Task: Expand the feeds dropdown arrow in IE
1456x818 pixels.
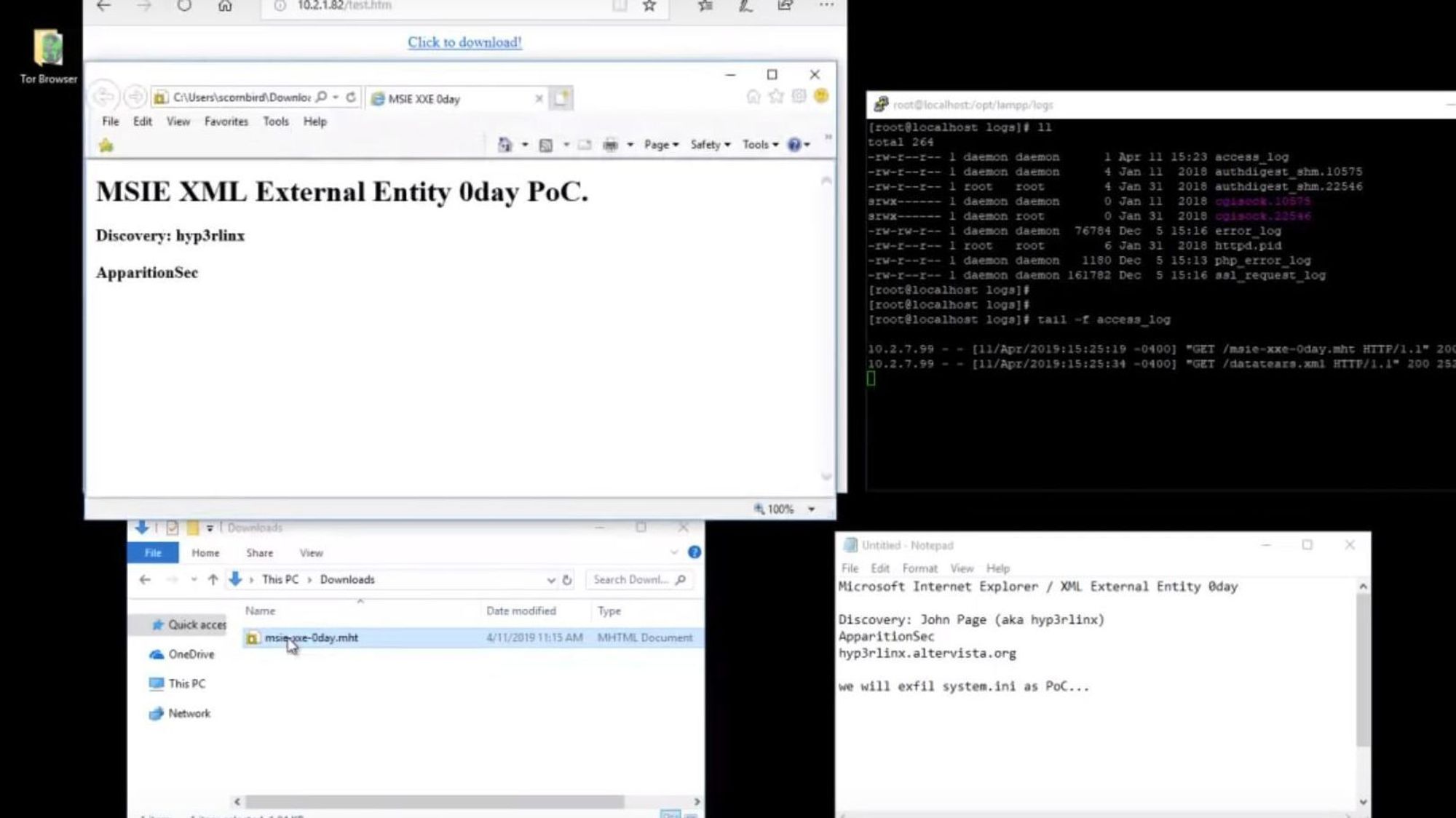Action: (x=566, y=145)
